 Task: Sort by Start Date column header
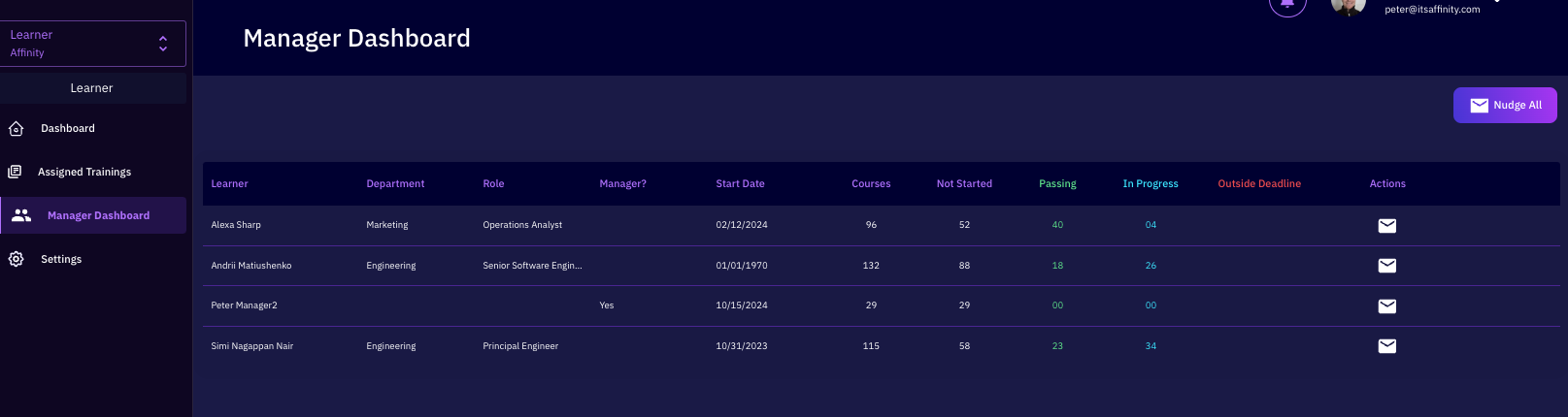coord(740,183)
